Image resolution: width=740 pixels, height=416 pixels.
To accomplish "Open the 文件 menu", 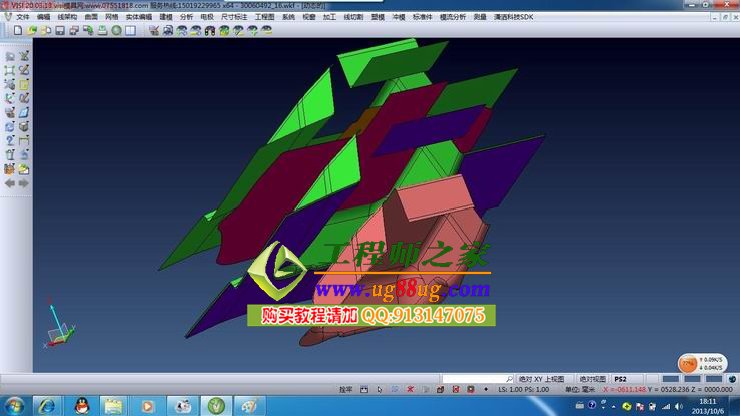I will point(23,17).
